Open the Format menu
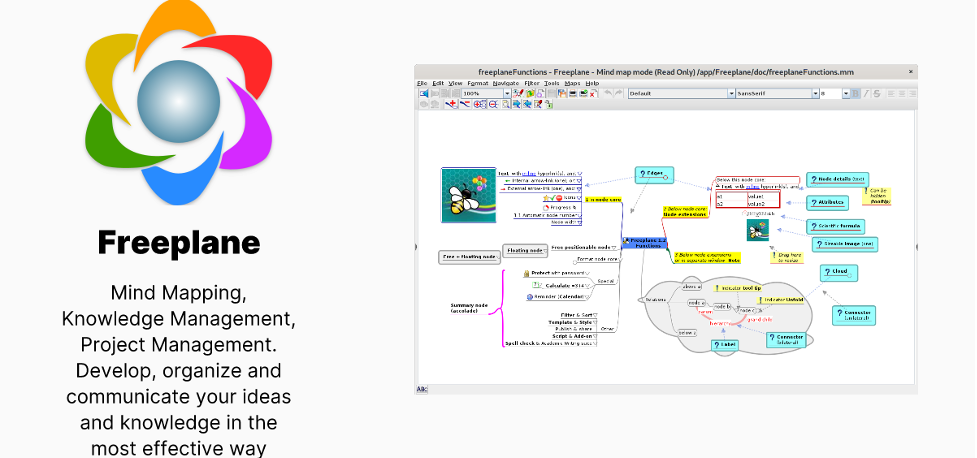Screen dimensions: 977x458 (x=478, y=83)
